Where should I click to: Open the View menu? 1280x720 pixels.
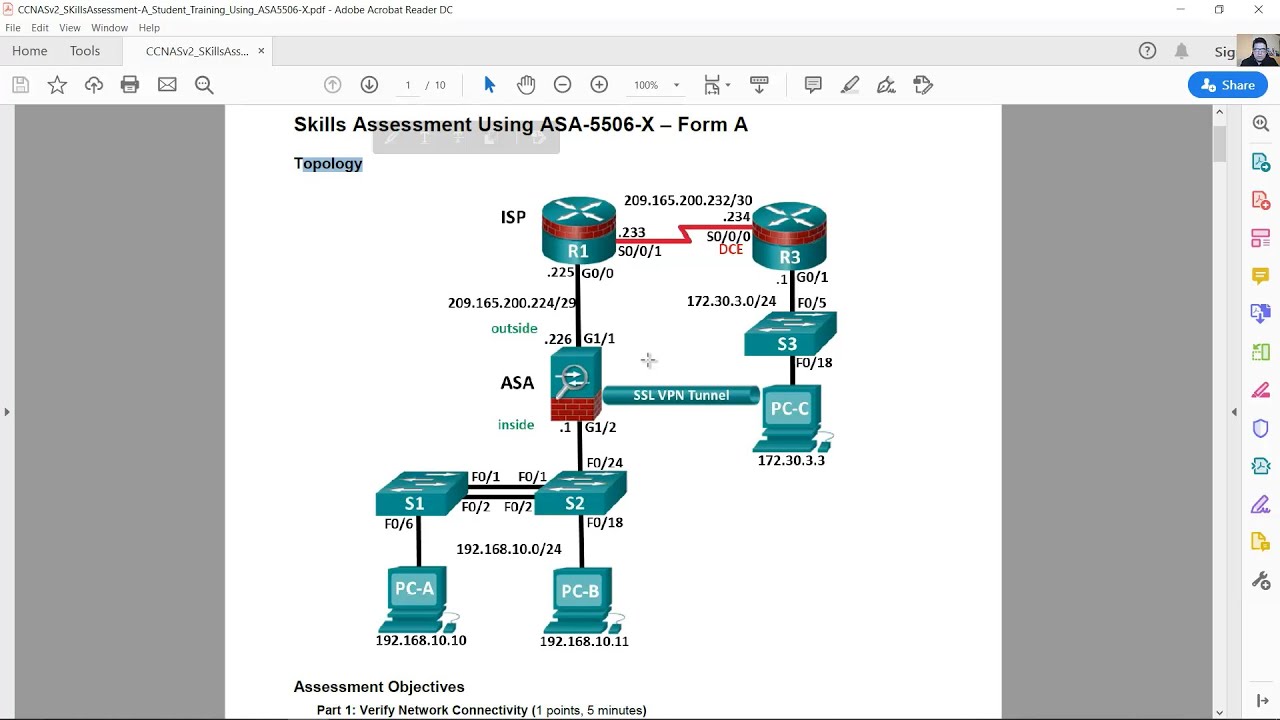(70, 28)
